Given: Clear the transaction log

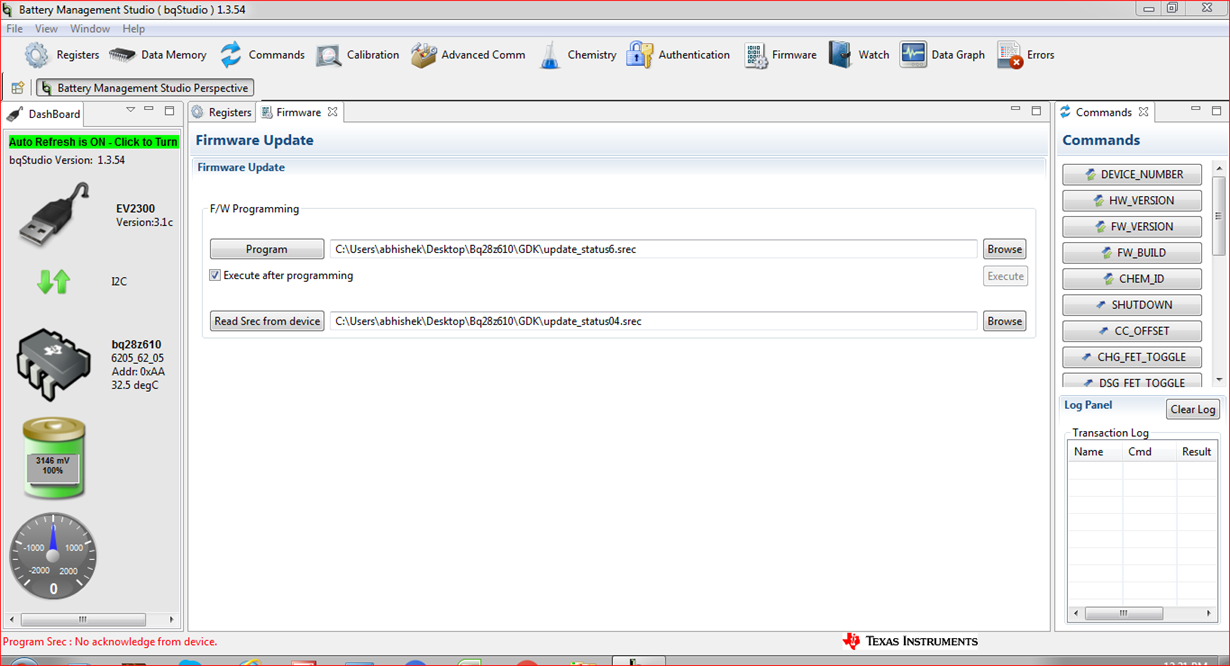Looking at the screenshot, I should tap(1193, 409).
